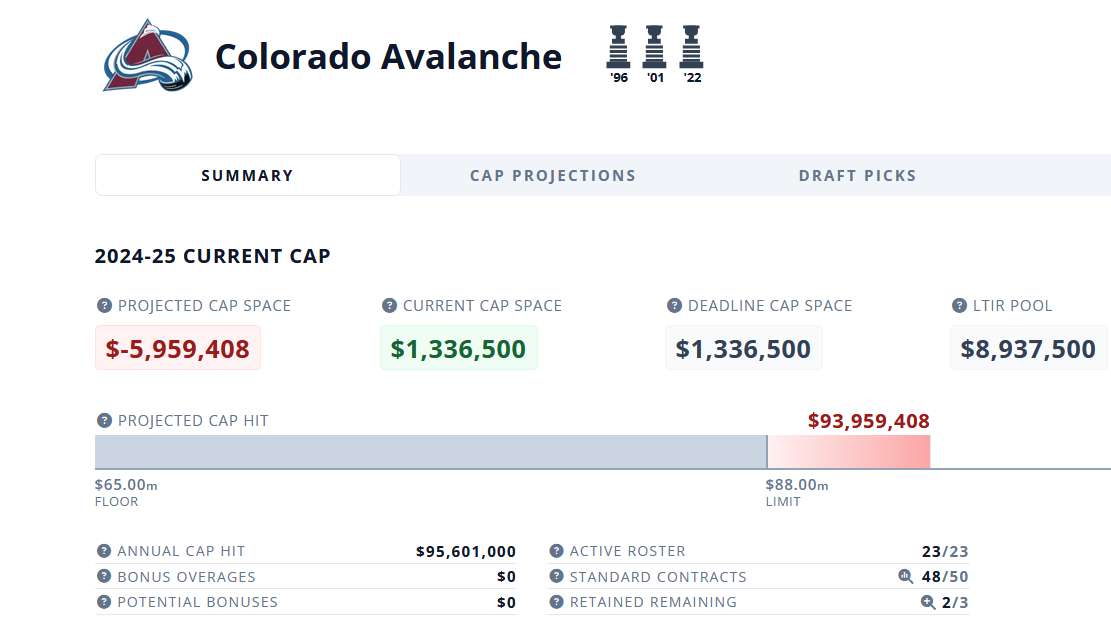Open magnifier icon beside Retained Remaining count
Screen dimensions: 1111x631
pos(928,602)
